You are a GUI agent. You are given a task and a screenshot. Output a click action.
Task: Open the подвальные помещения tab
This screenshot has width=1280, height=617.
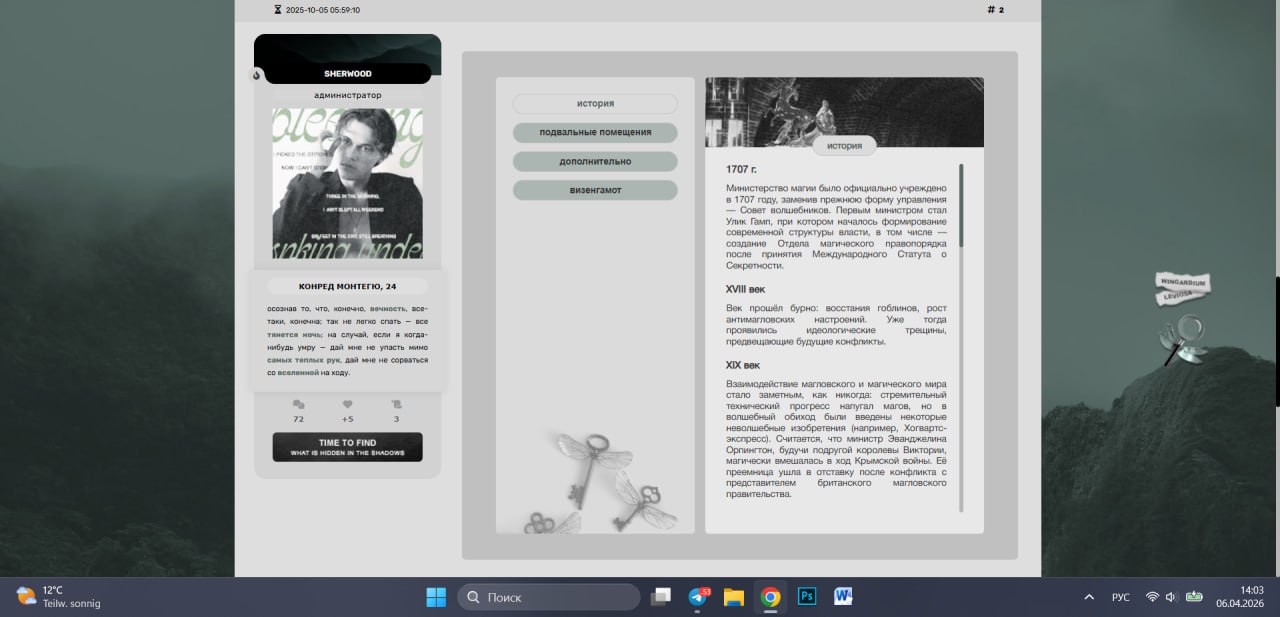pos(595,132)
